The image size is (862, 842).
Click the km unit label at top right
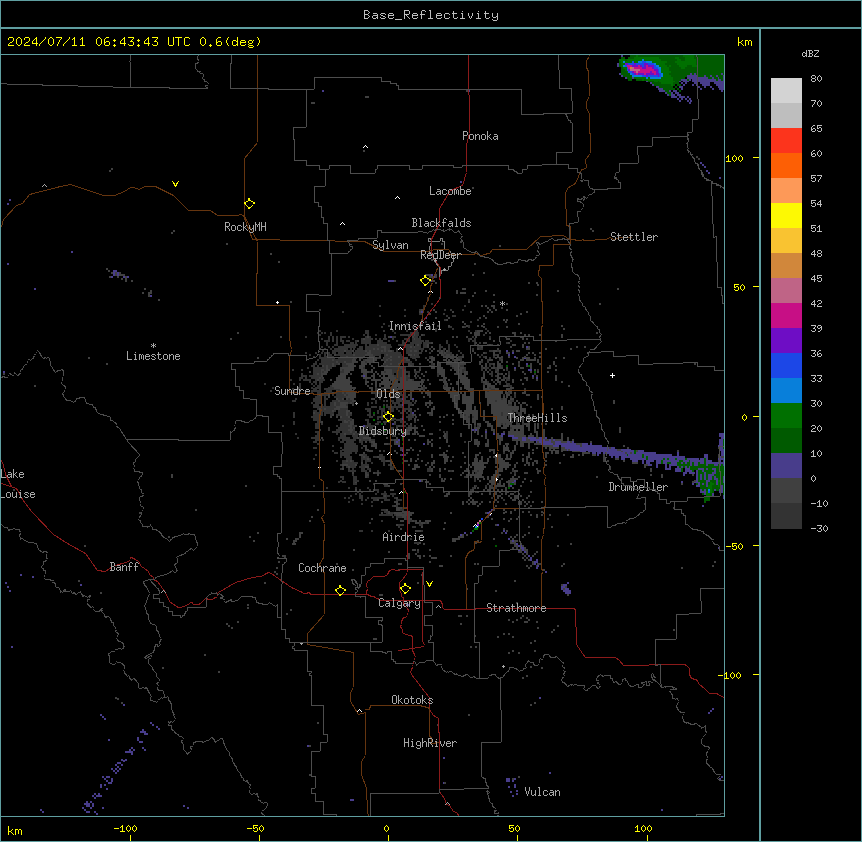point(744,42)
